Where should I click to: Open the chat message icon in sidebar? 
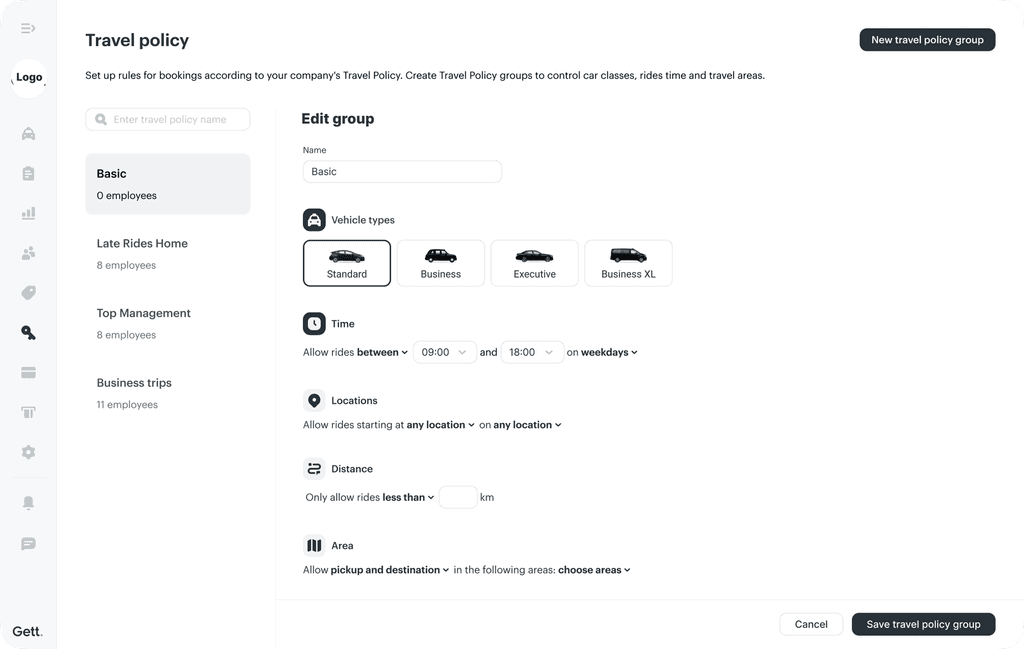28,544
